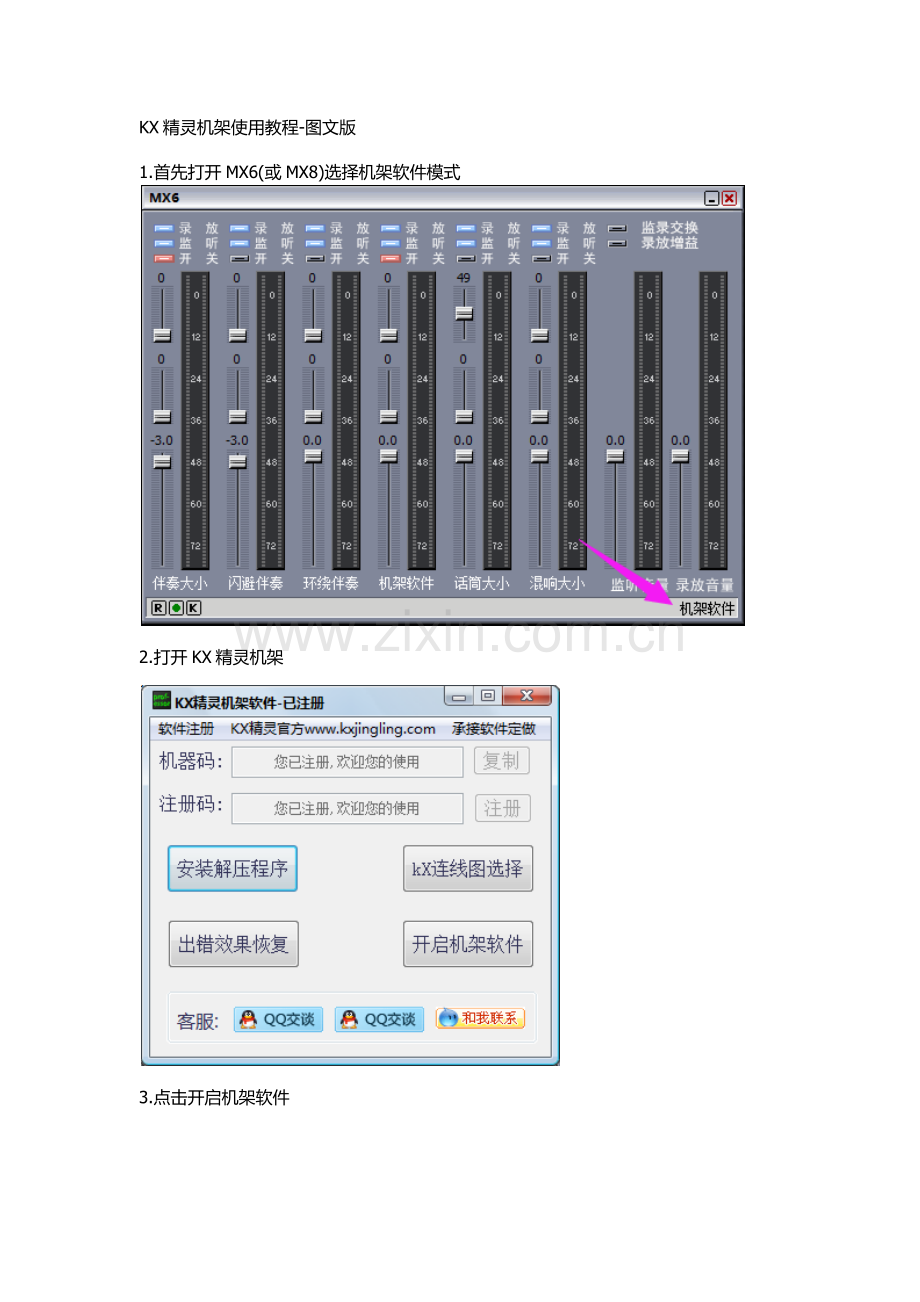Click the orange 和我联系 button
Image resolution: width=920 pixels, height=1302 pixels.
[x=480, y=1018]
